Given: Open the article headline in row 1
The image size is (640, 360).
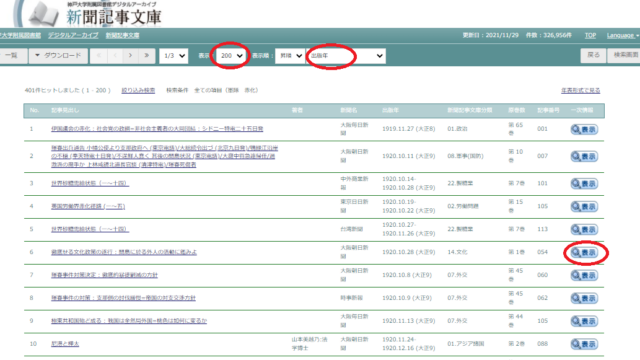Looking at the screenshot, I should click(x=157, y=129).
